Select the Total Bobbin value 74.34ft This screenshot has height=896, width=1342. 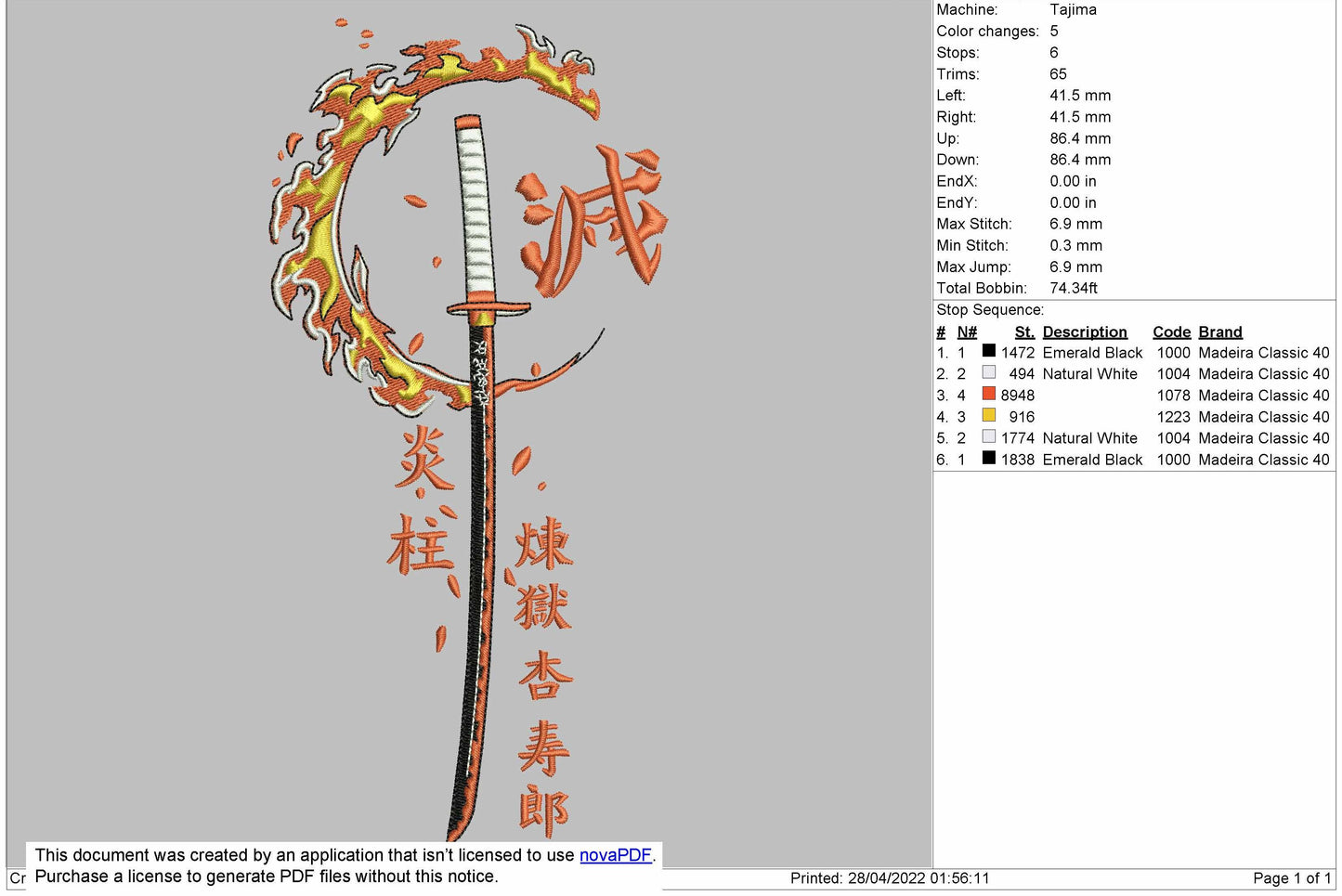click(x=1073, y=288)
